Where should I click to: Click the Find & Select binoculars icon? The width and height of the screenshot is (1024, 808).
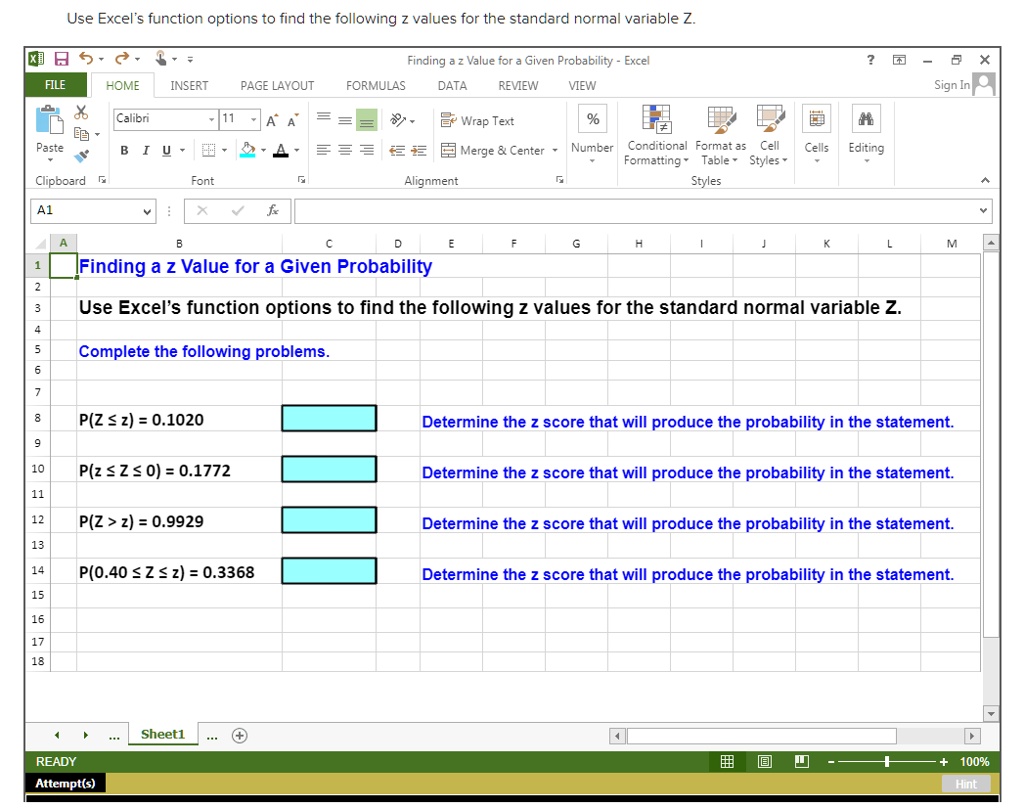[866, 118]
